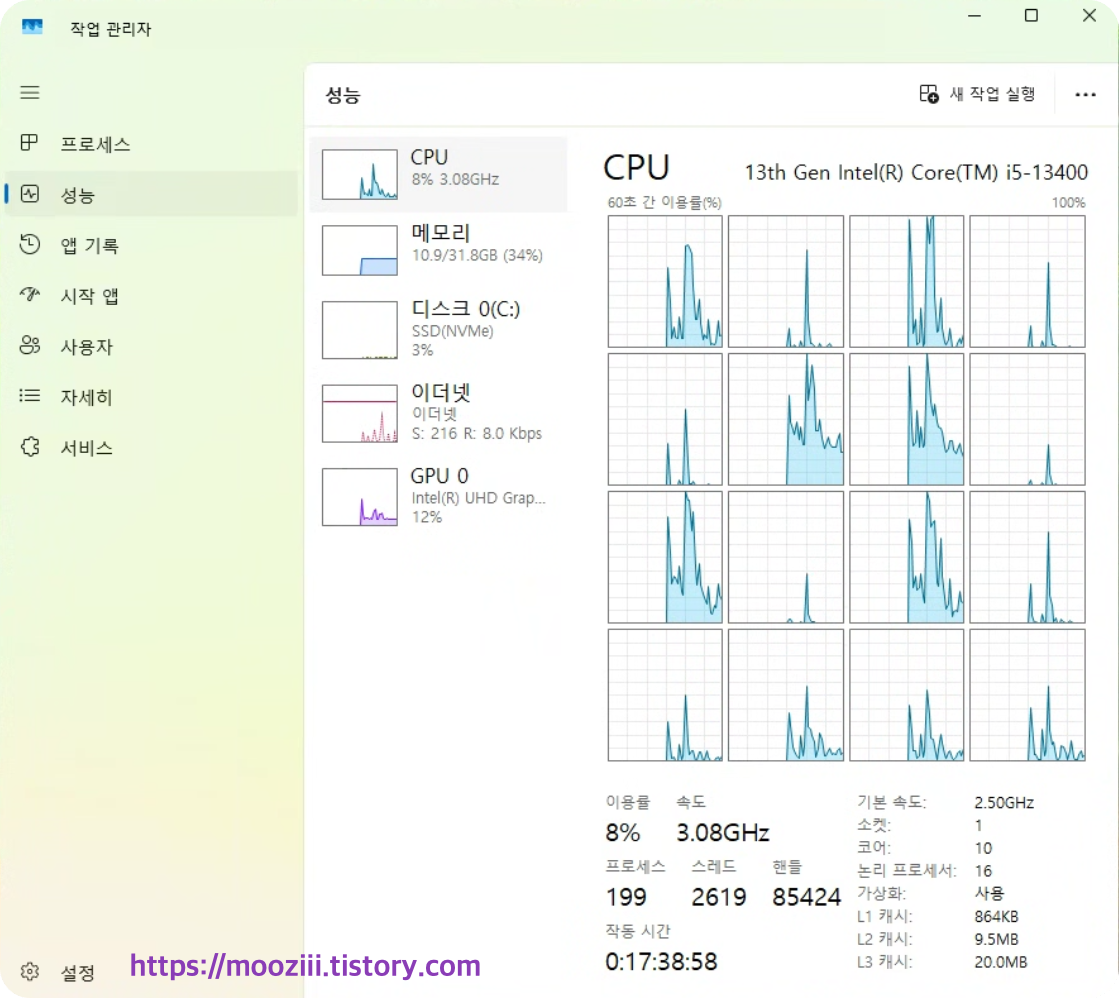
Task: Click the first logical processor graph
Action: [x=665, y=281]
